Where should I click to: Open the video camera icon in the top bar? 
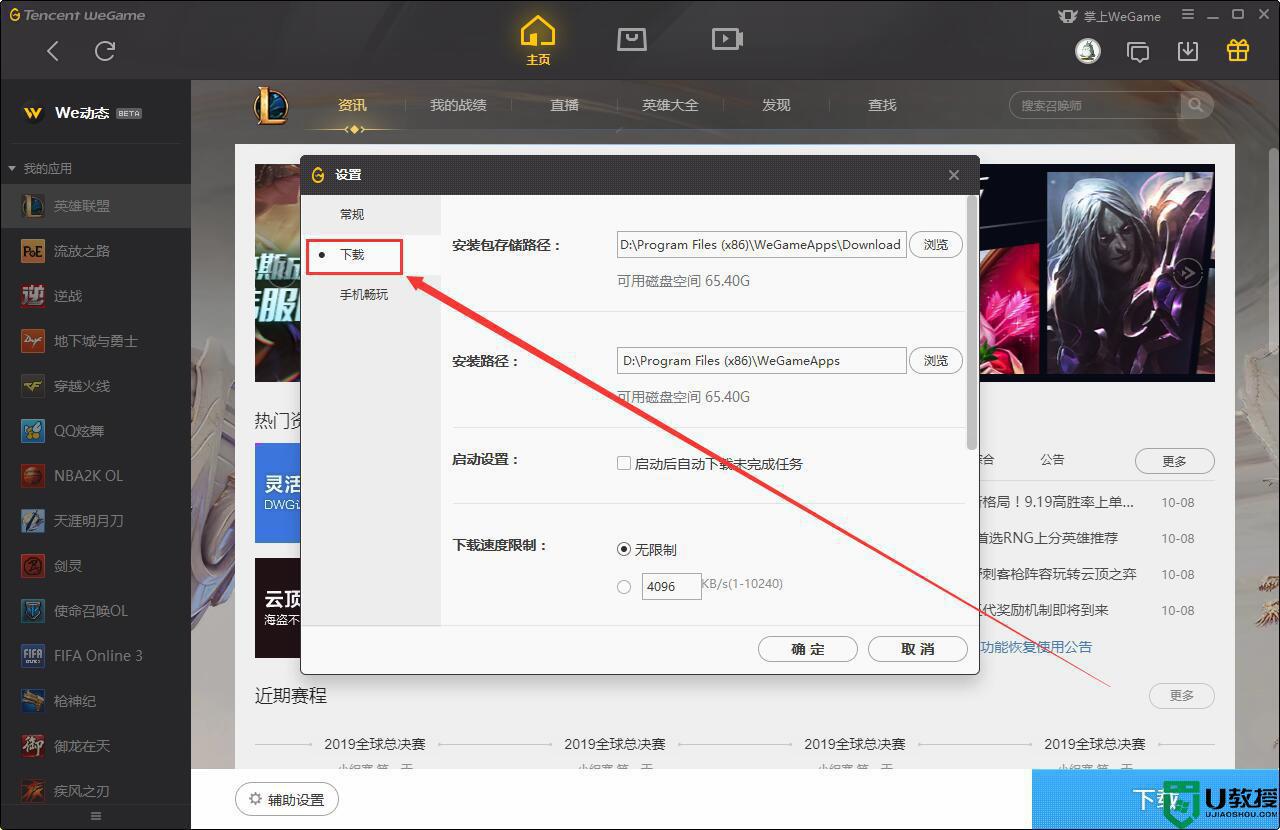pos(727,39)
